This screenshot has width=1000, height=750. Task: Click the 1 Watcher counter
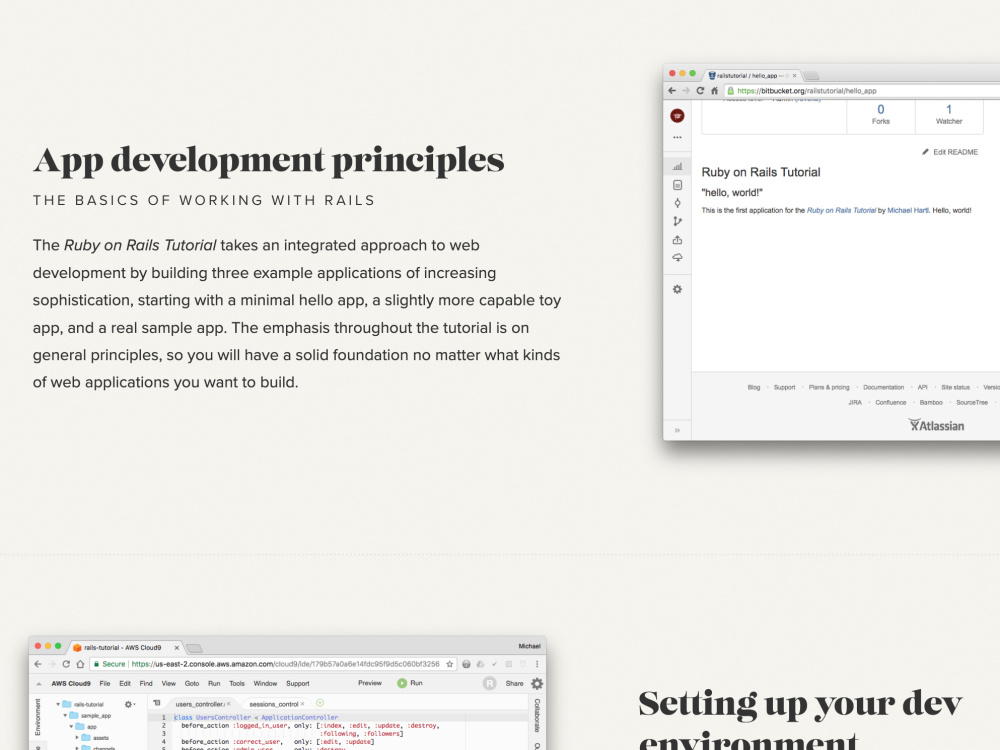[949, 114]
